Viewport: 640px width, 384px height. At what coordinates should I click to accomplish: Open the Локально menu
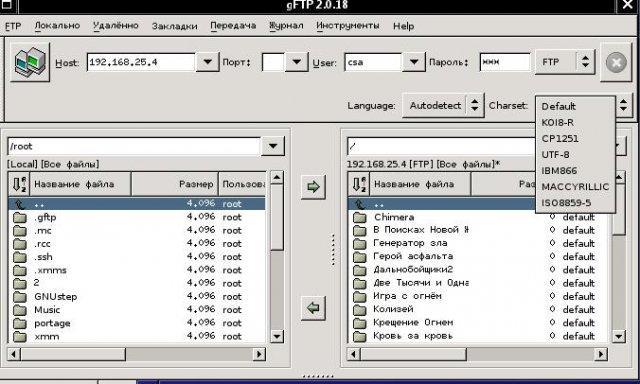point(57,26)
